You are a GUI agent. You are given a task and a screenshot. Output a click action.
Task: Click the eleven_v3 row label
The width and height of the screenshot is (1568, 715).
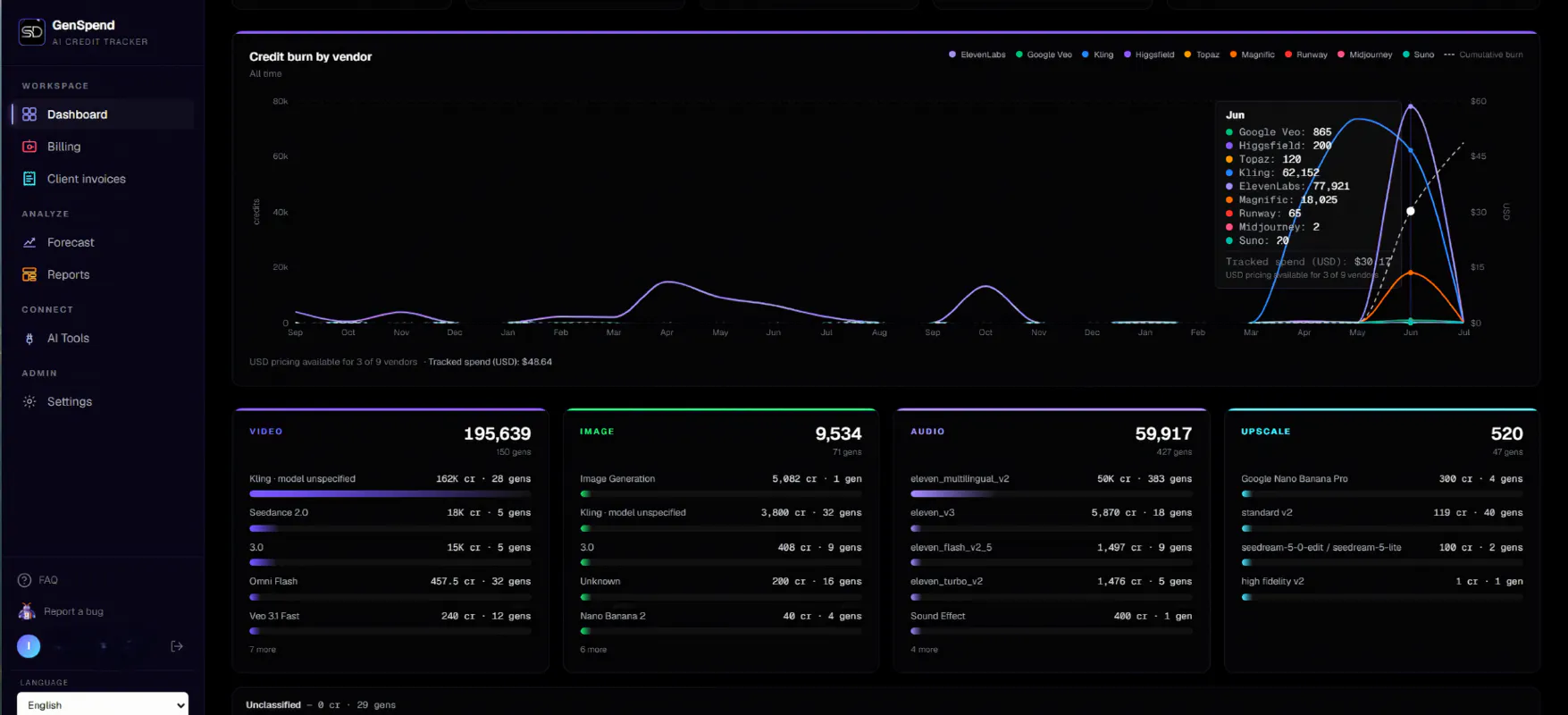click(x=933, y=513)
